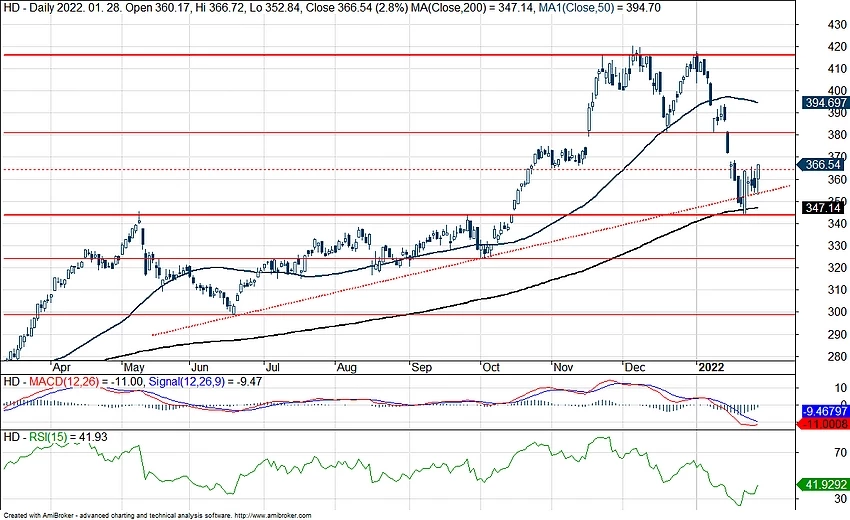Click the 2022 label on the date axis
850x520 pixels.
coord(711,367)
